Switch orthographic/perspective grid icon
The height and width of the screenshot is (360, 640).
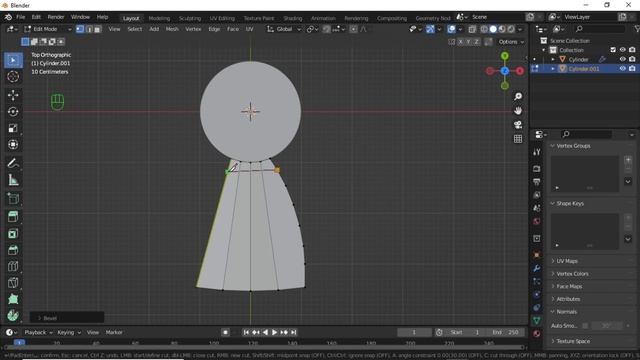click(518, 139)
